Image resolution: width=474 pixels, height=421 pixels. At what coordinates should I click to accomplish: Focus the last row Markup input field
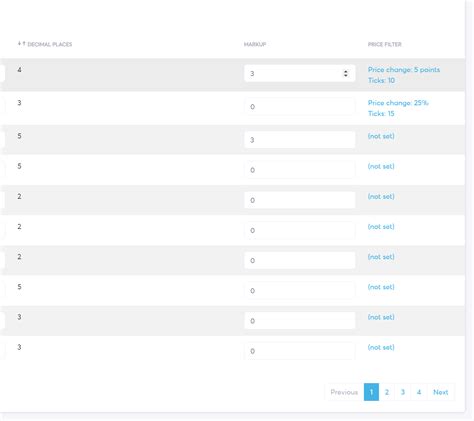(300, 351)
